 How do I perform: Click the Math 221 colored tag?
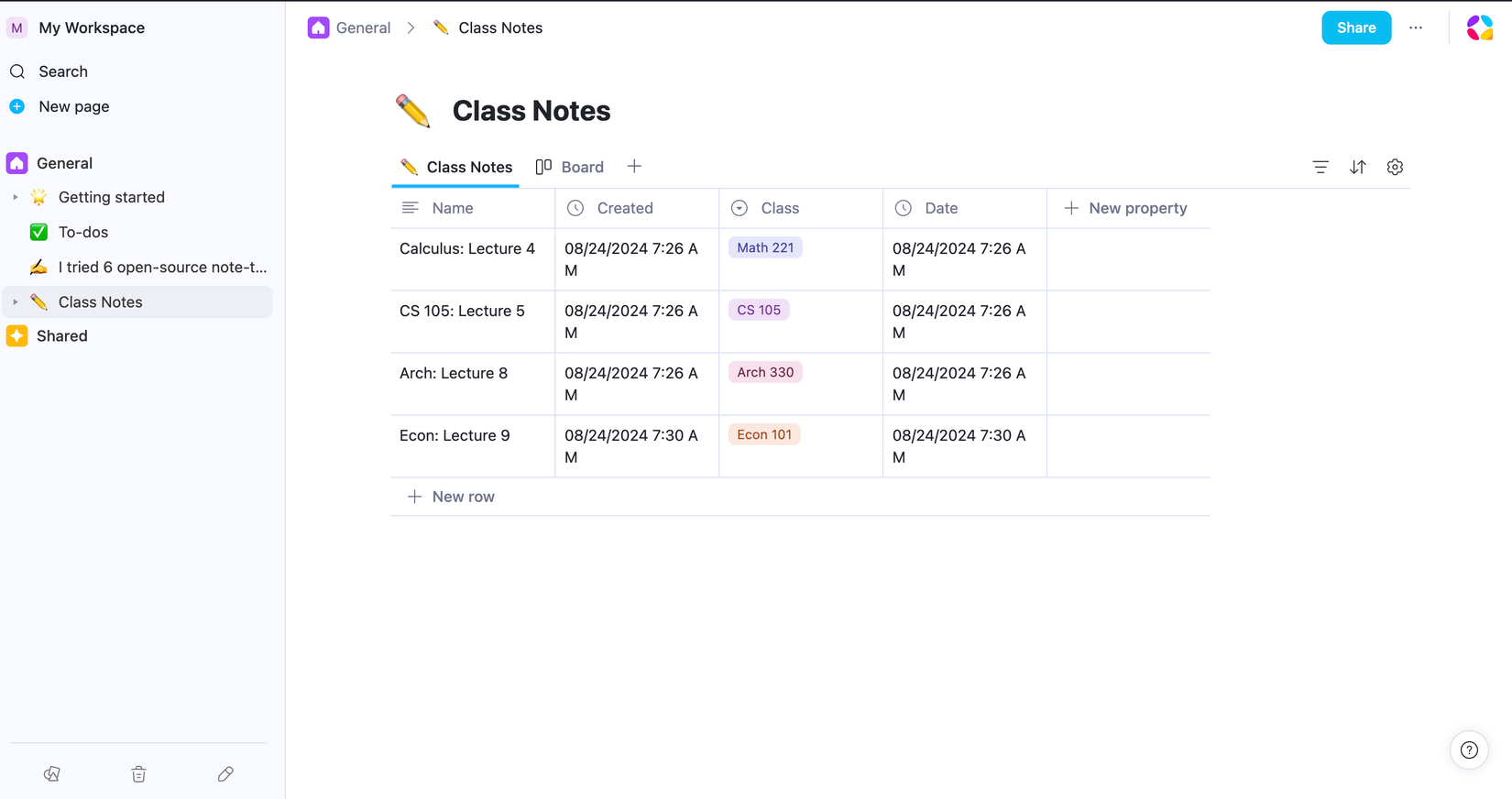(765, 247)
